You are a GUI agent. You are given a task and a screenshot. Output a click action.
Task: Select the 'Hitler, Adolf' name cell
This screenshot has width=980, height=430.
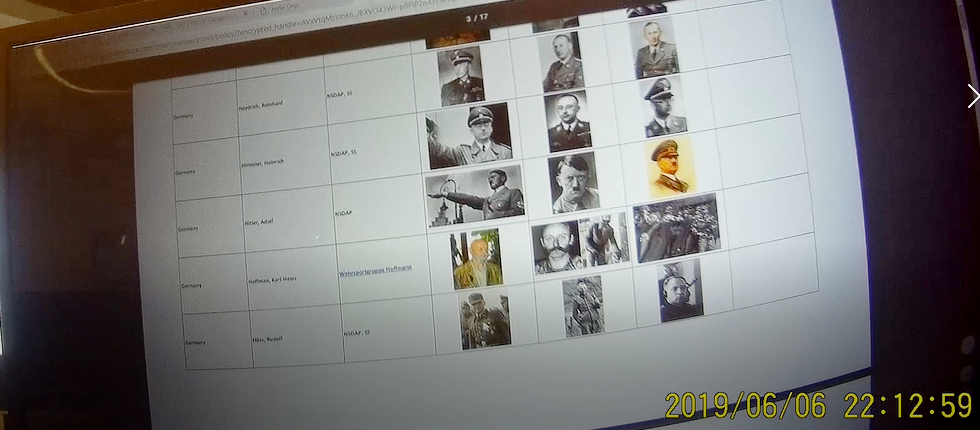(x=289, y=219)
